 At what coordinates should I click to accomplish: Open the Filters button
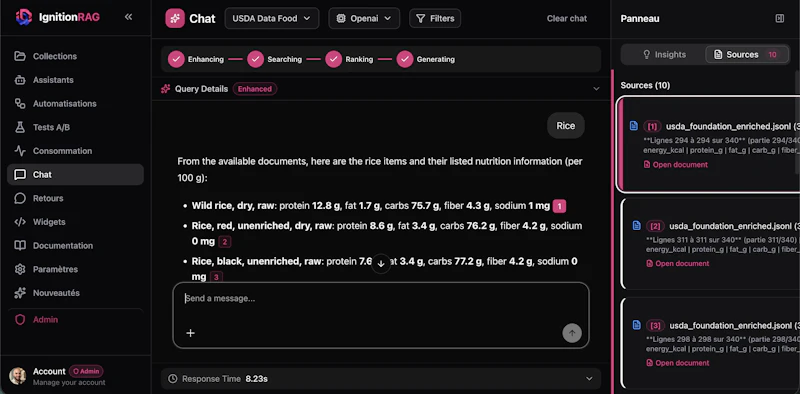[x=435, y=18]
